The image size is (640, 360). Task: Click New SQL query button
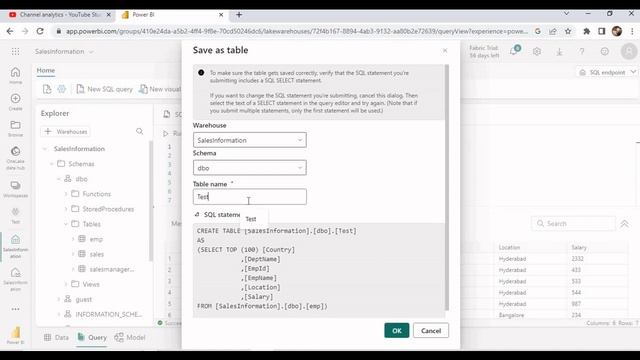pos(104,89)
